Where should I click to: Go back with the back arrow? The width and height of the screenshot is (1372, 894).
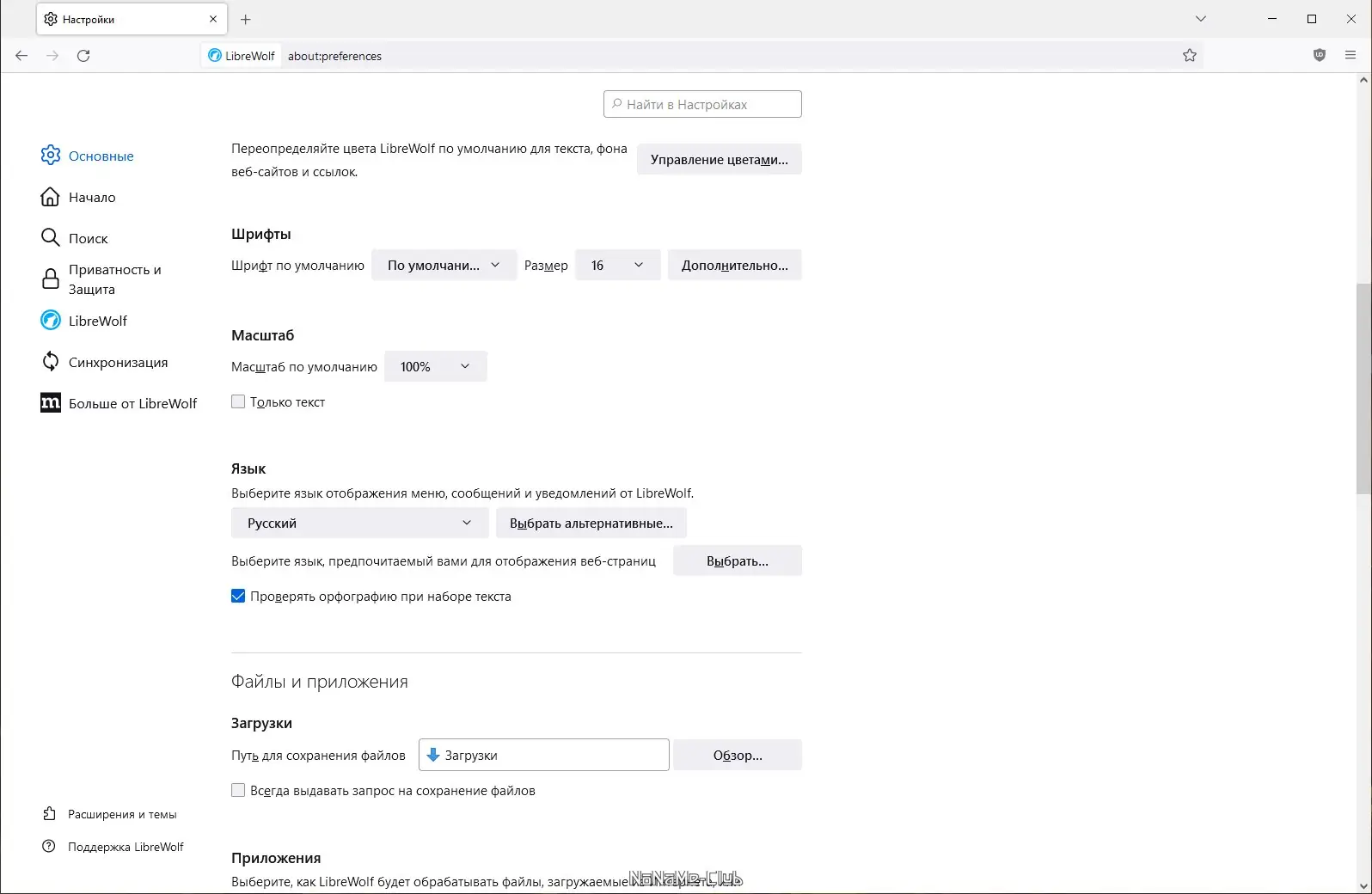[21, 56]
